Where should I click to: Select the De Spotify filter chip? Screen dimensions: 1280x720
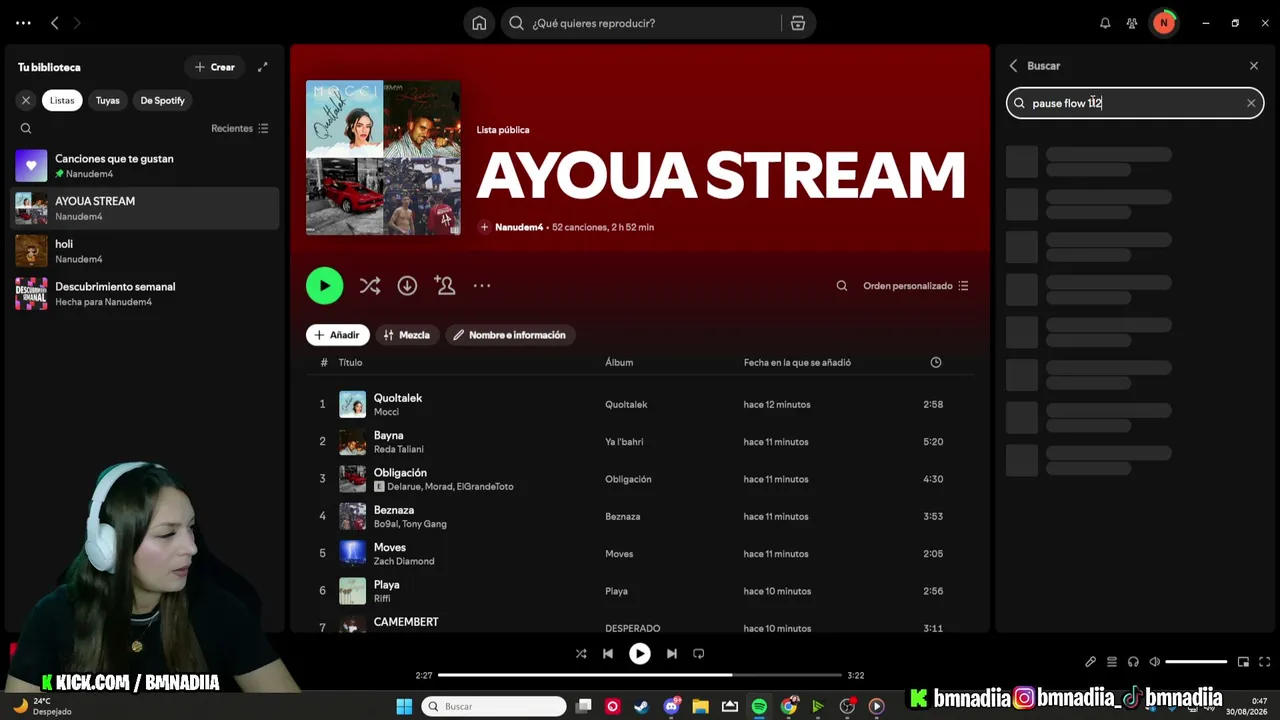(162, 100)
